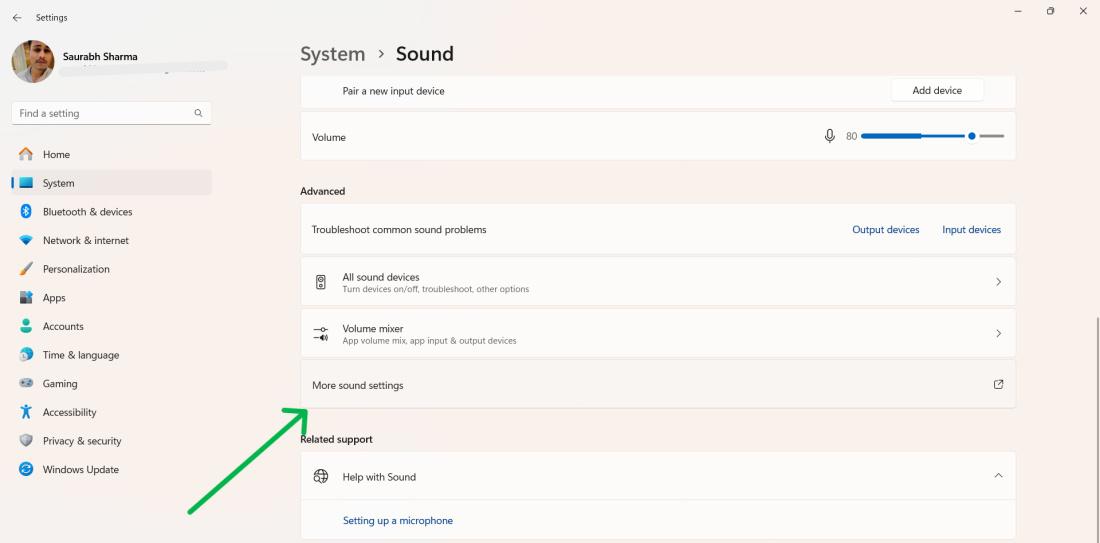Collapse the Help with Sound section
Viewport: 1100px width, 543px height.
pyautogui.click(x=998, y=476)
